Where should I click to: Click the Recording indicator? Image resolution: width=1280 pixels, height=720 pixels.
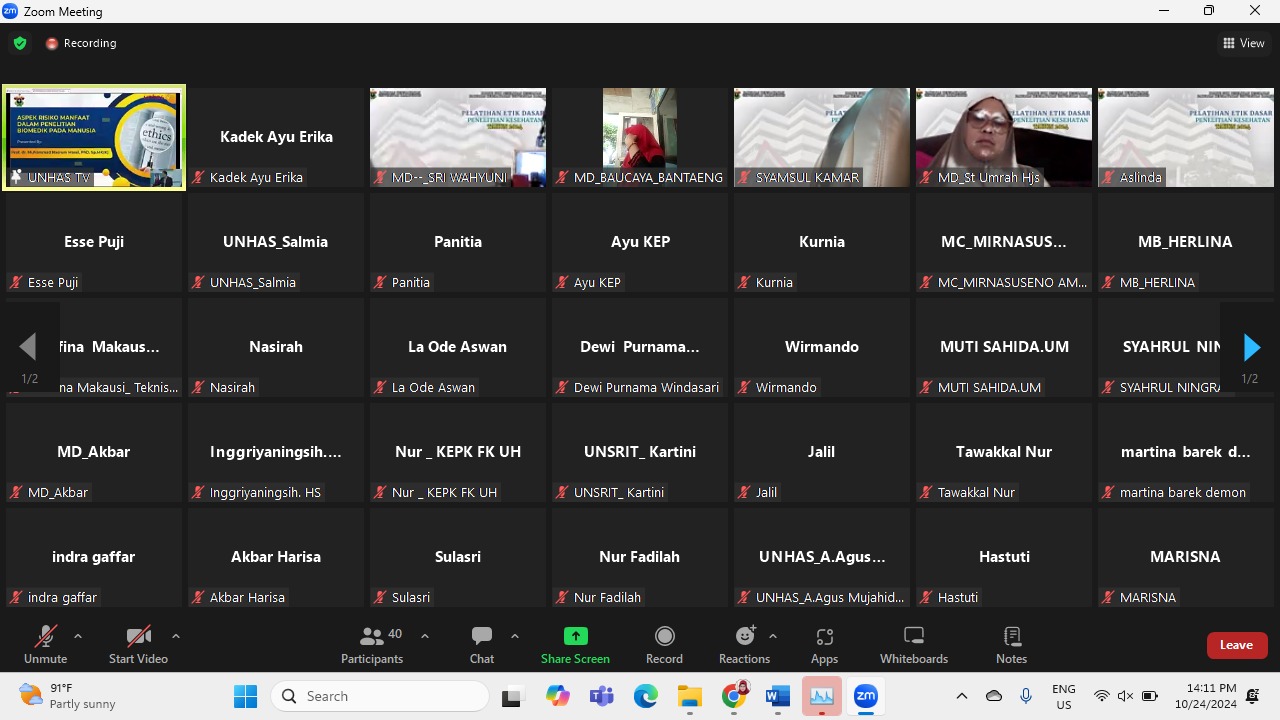pos(81,43)
